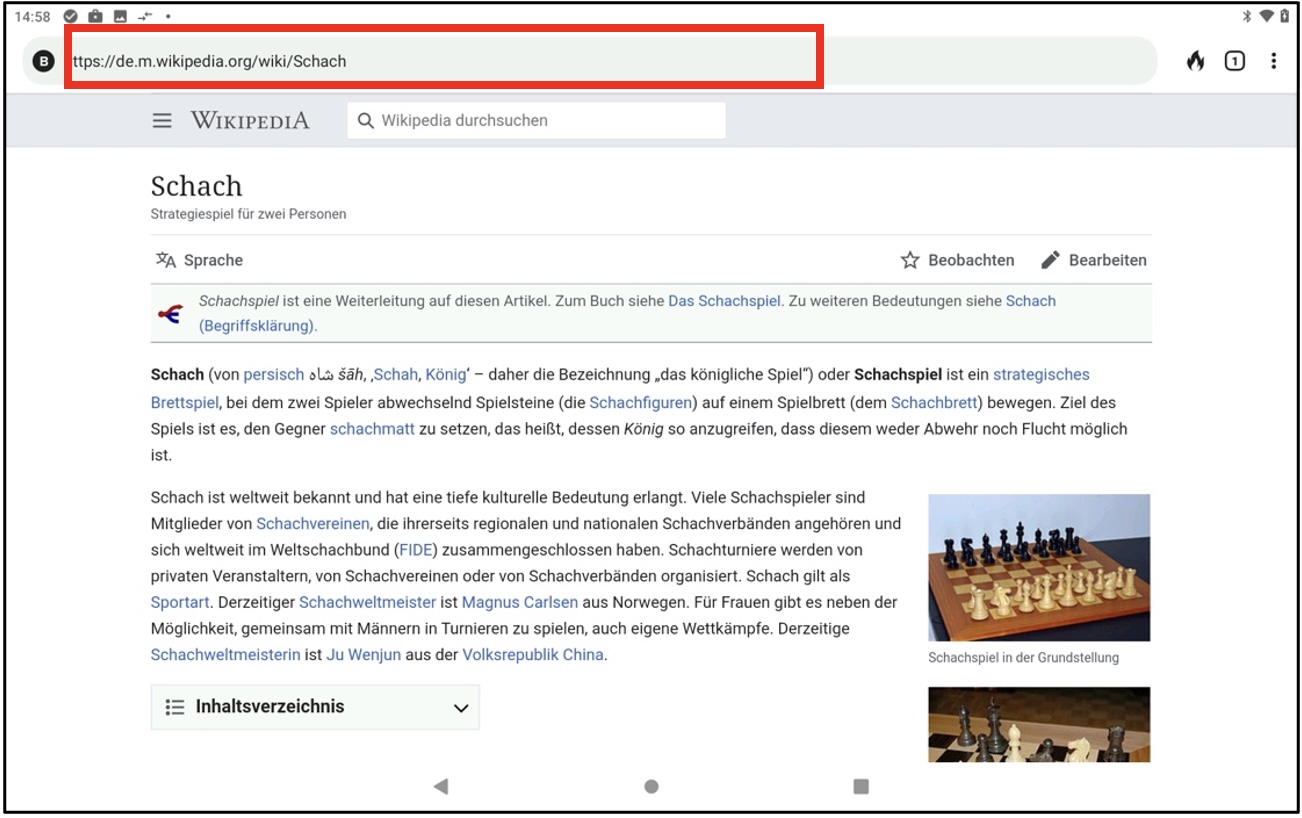Tap the Android recent apps square button
Image resolution: width=1302 pixels, height=818 pixels.
(861, 787)
